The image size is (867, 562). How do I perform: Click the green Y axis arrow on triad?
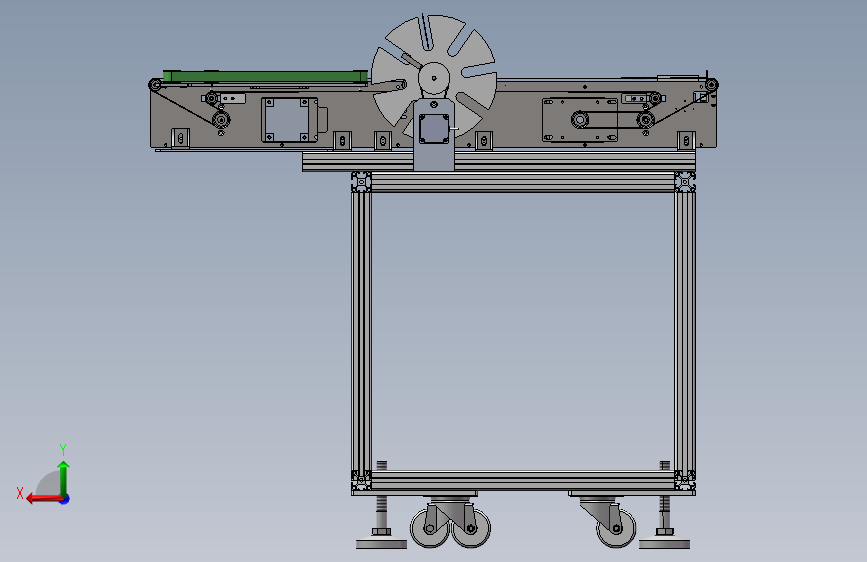tap(64, 478)
